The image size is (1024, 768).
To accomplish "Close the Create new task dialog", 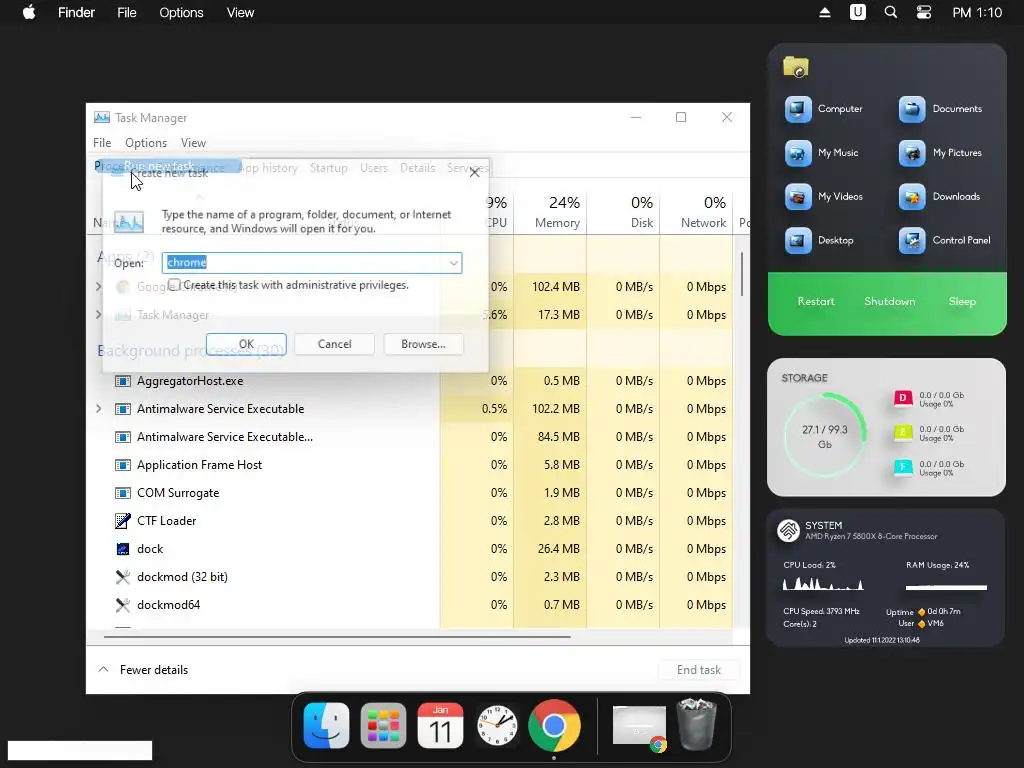I will click(475, 172).
